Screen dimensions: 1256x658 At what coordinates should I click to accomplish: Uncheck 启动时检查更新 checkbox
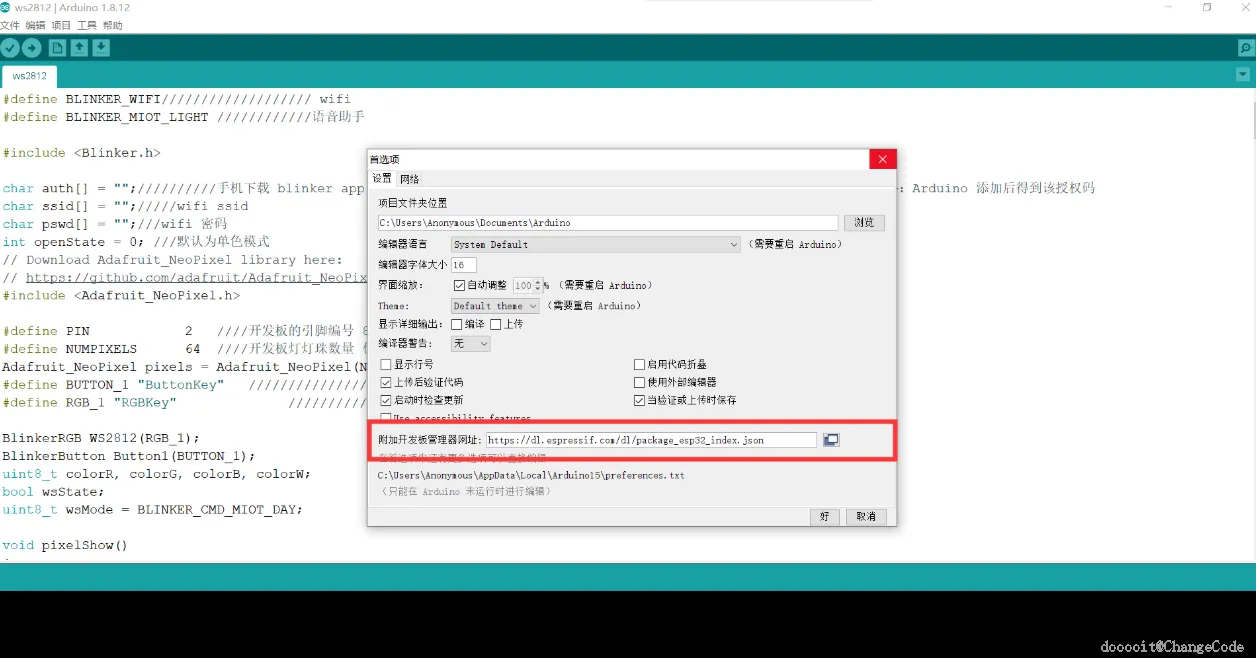point(386,400)
